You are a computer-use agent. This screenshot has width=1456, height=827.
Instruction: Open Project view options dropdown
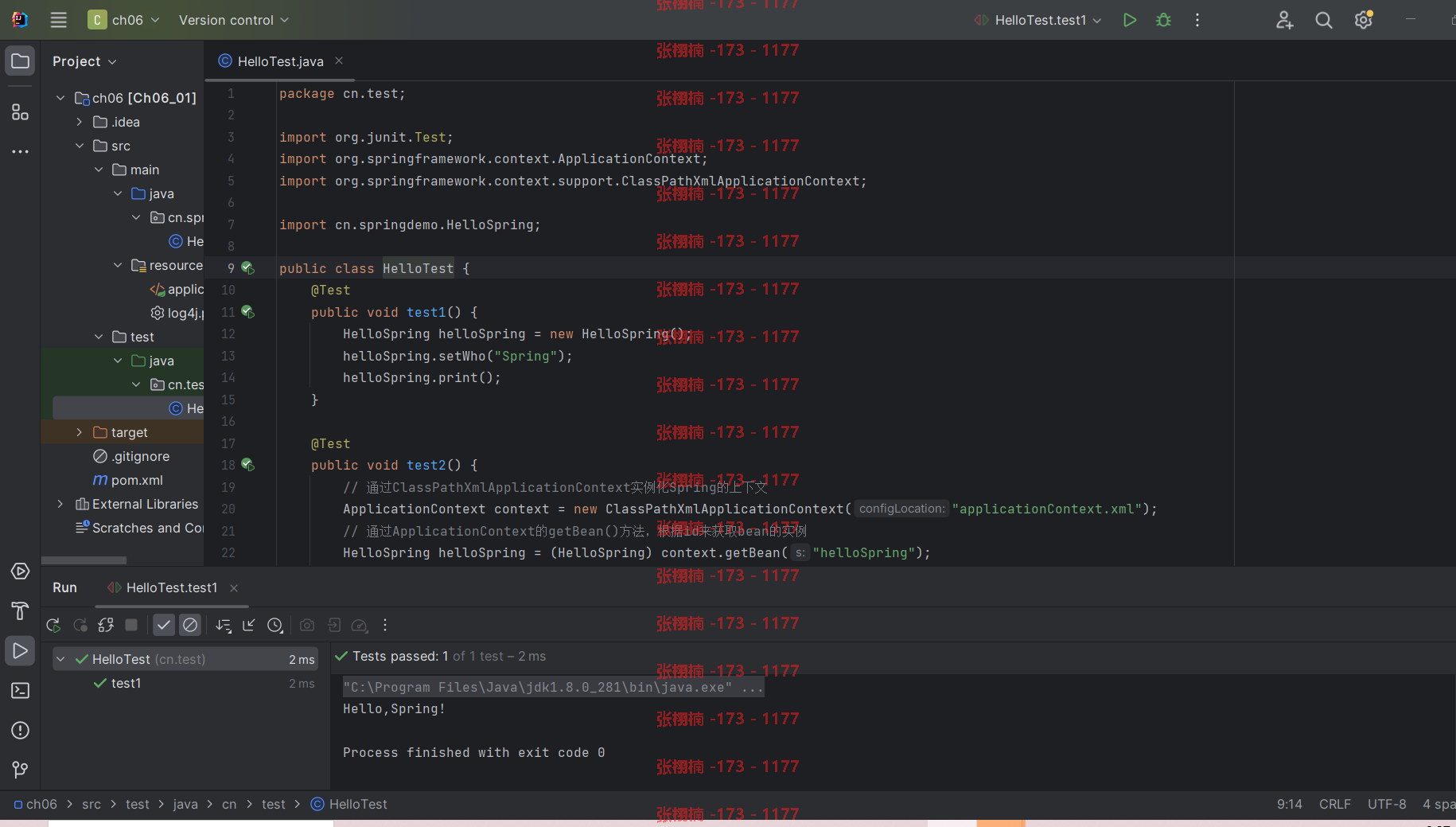click(84, 61)
